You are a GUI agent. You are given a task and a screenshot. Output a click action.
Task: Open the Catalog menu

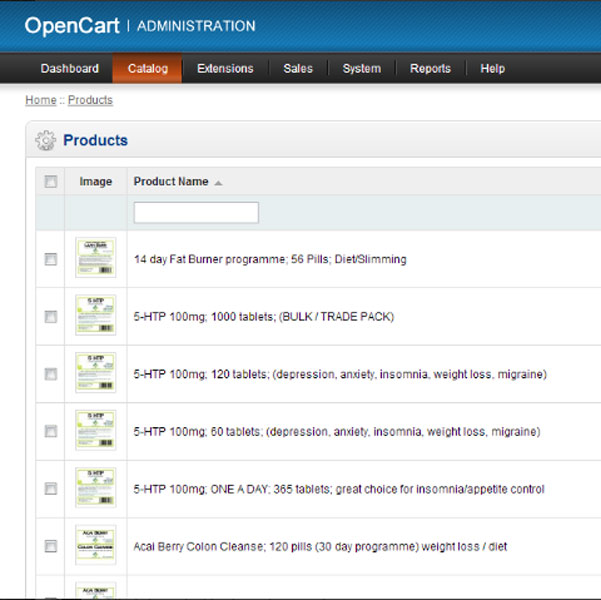click(147, 69)
